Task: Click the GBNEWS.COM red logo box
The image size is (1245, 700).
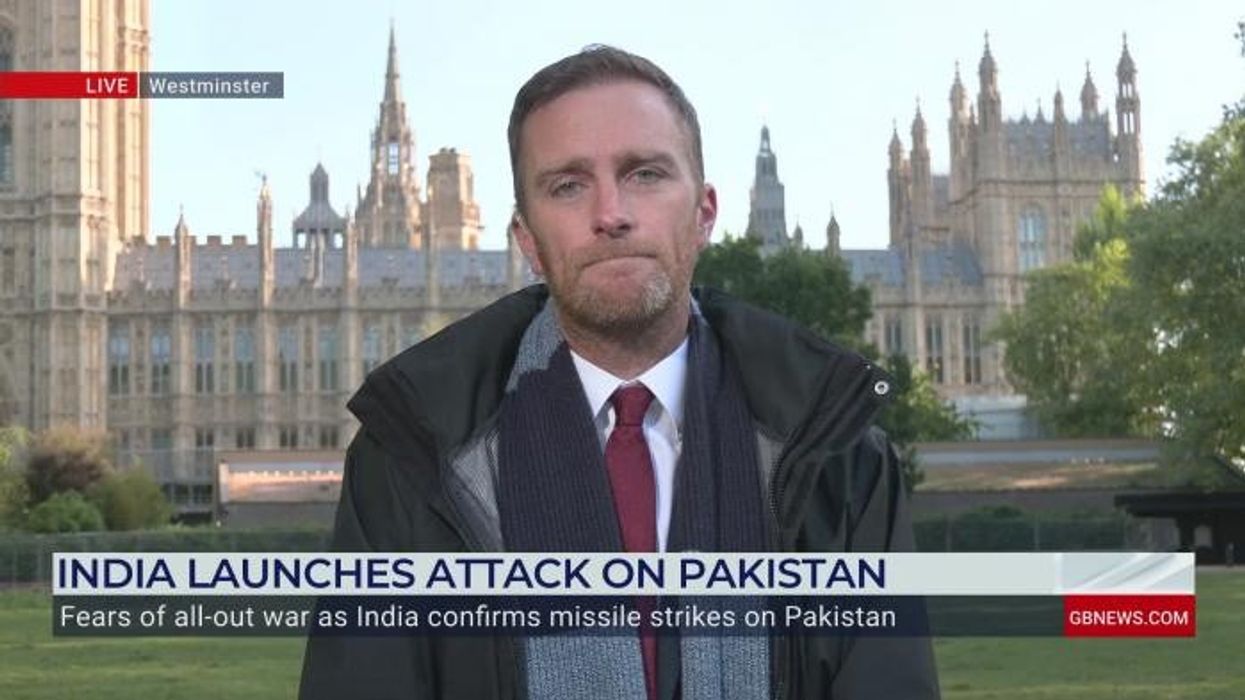Action: click(x=1129, y=616)
